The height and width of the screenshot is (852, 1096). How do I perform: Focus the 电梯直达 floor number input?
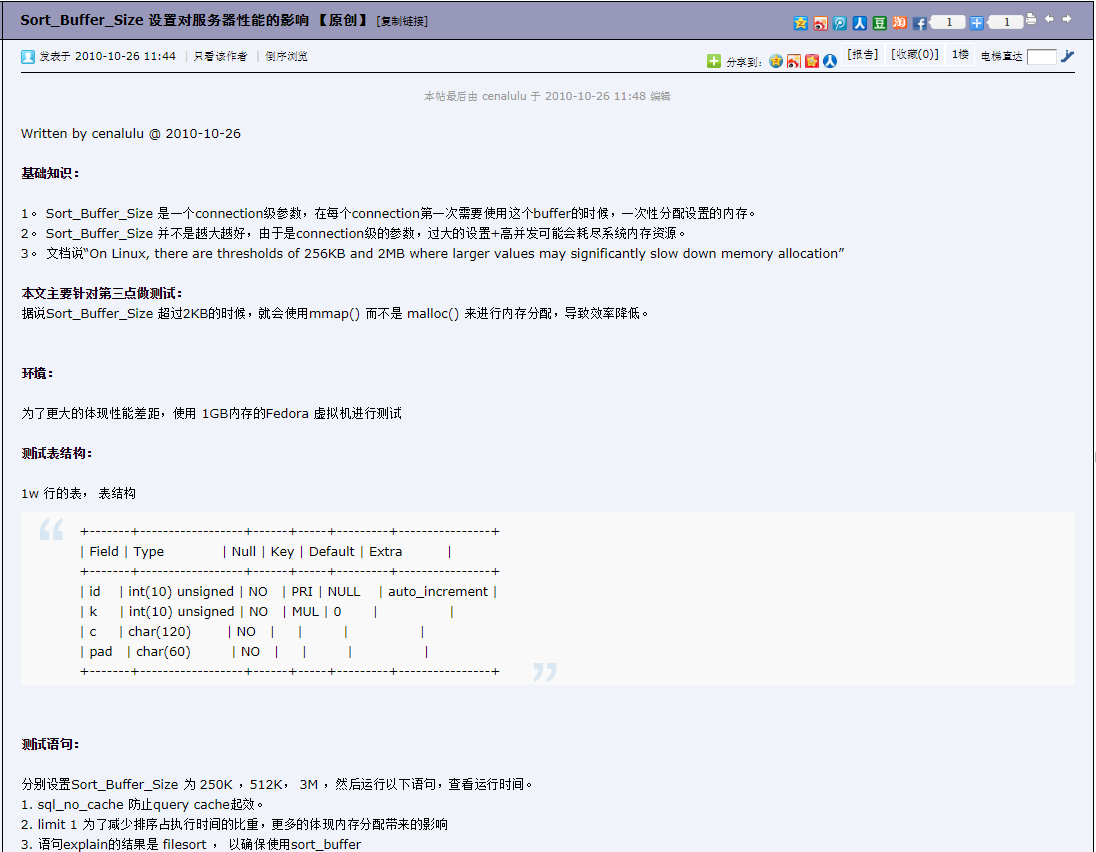[1041, 57]
